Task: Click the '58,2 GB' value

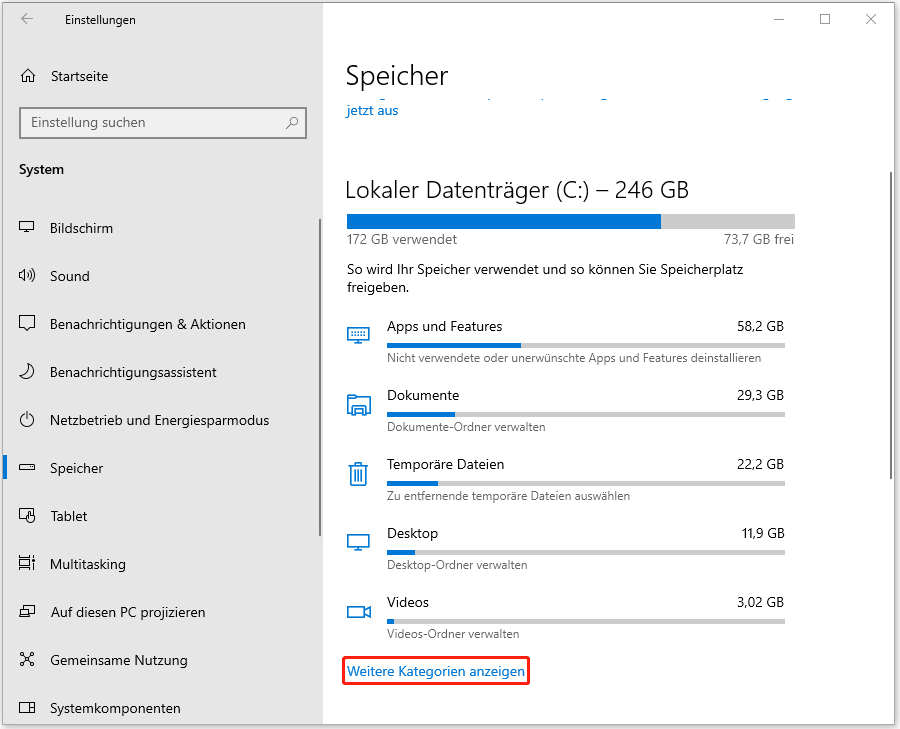Action: click(x=760, y=327)
